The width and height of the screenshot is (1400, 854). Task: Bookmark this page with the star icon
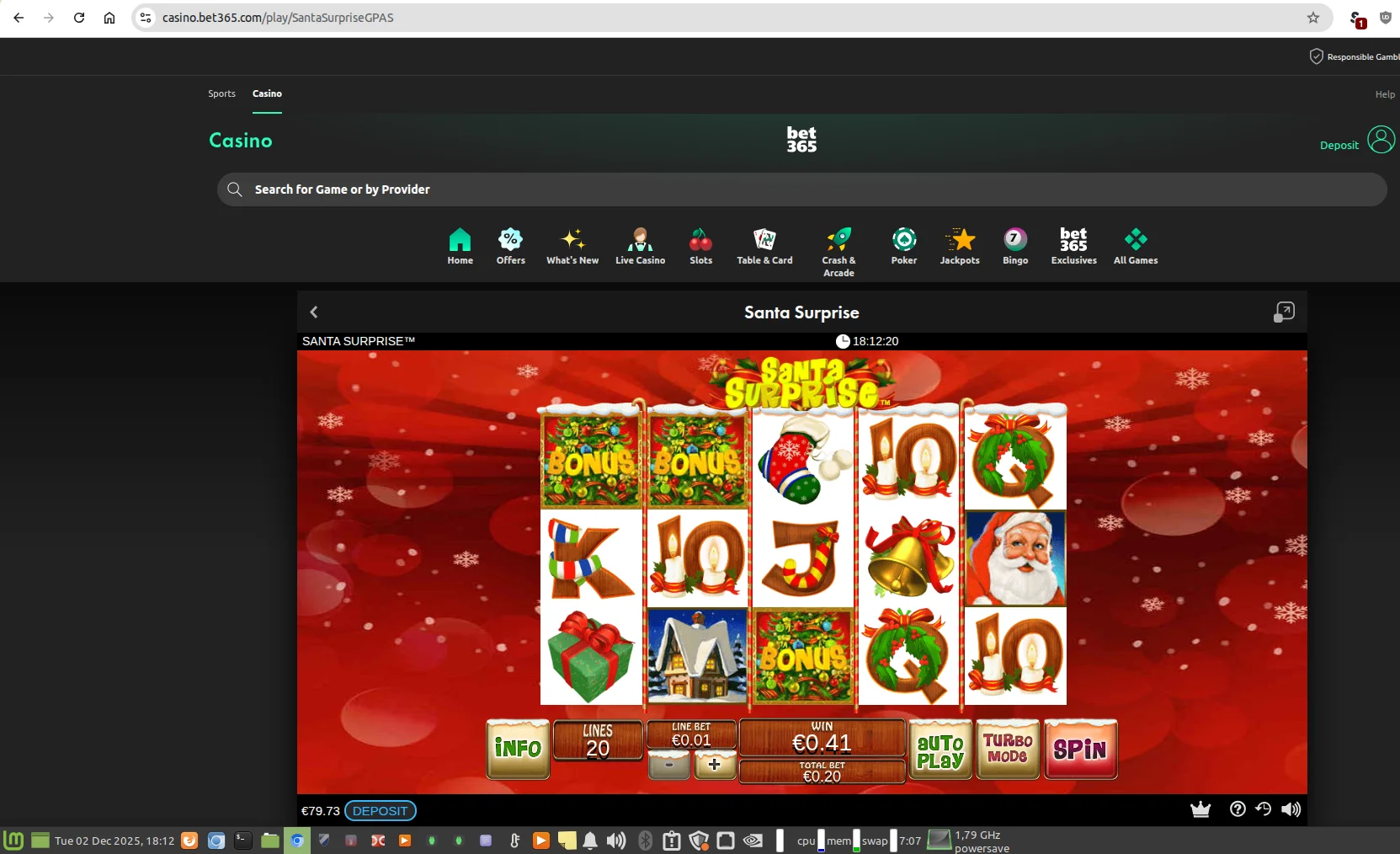[x=1313, y=18]
